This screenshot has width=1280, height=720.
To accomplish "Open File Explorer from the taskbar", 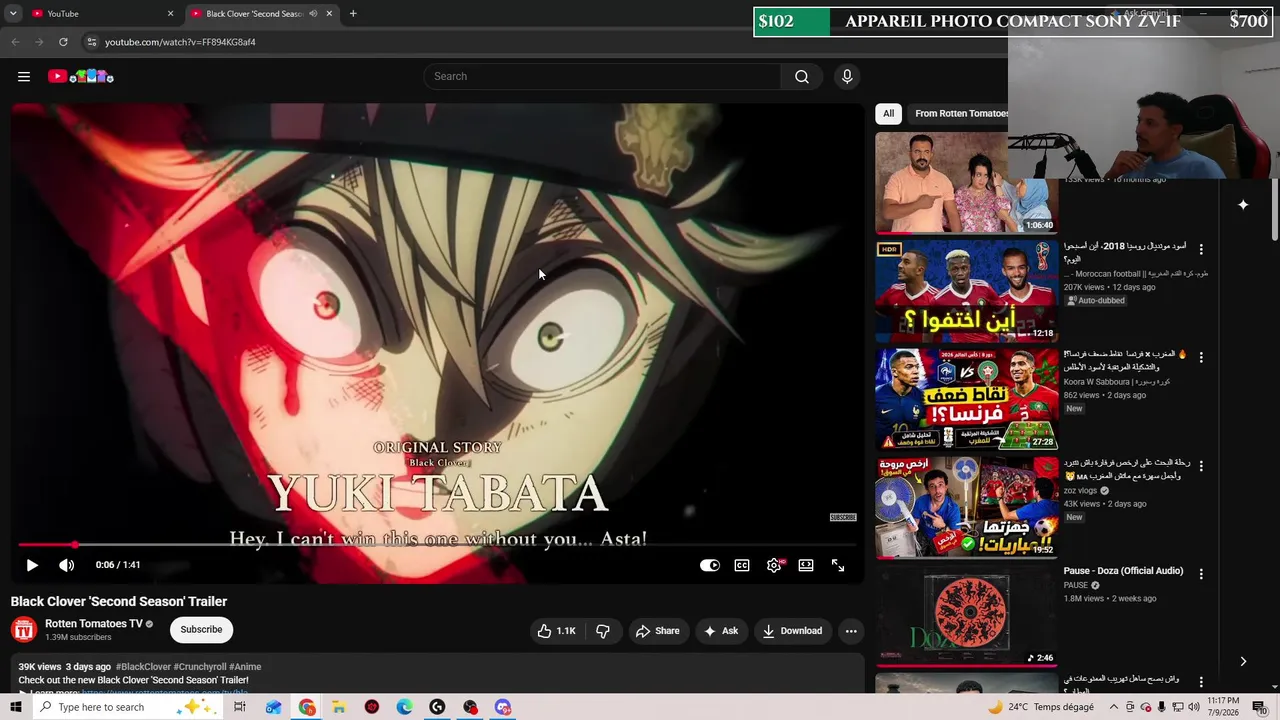I will pos(339,707).
